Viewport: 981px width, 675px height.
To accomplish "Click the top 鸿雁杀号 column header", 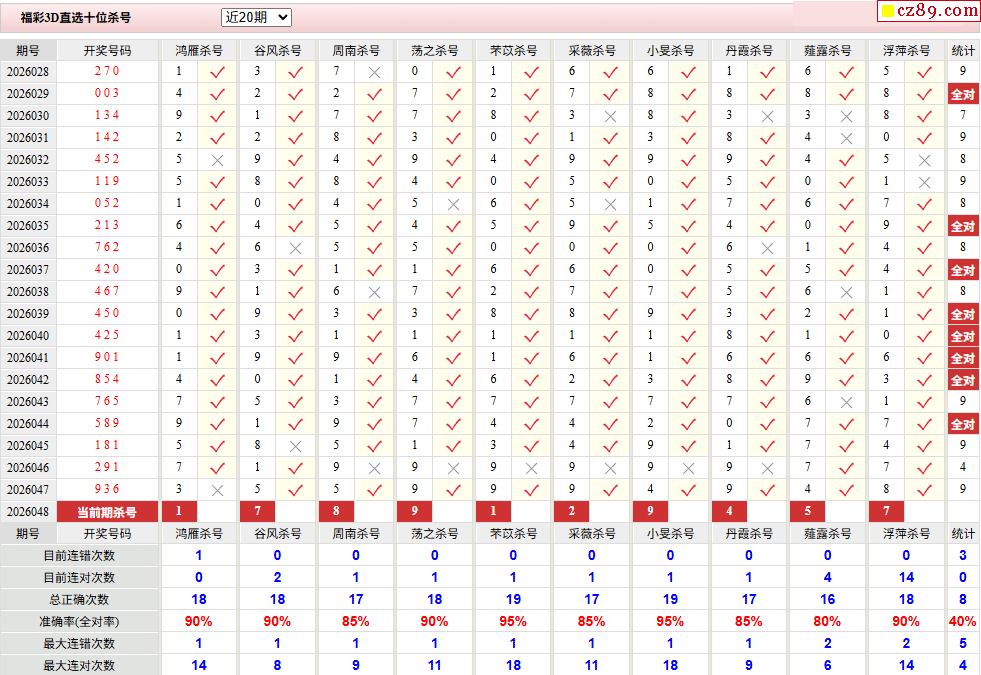I will pos(199,50).
